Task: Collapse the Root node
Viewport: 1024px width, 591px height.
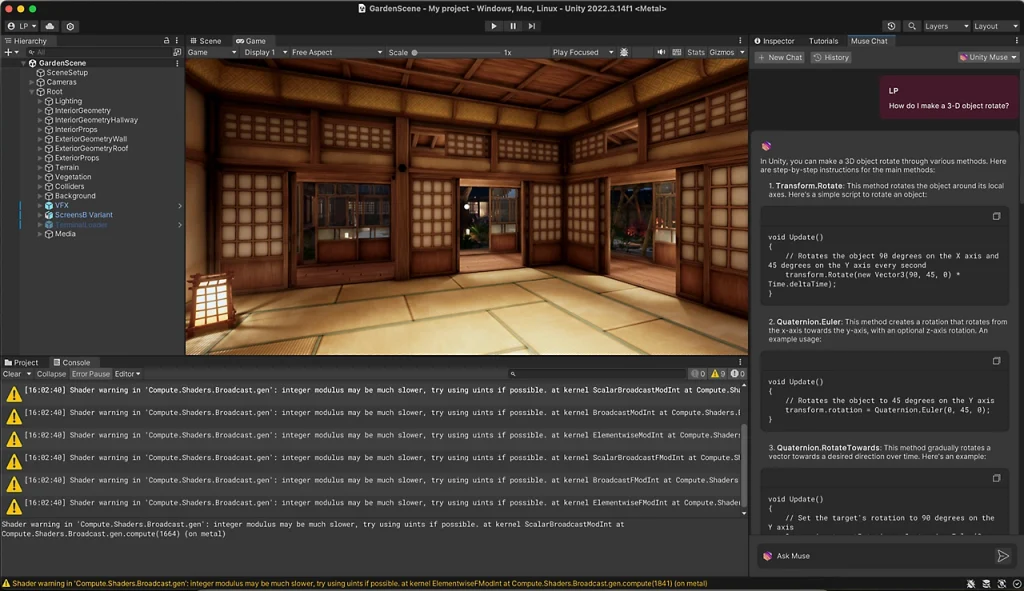Action: click(31, 92)
